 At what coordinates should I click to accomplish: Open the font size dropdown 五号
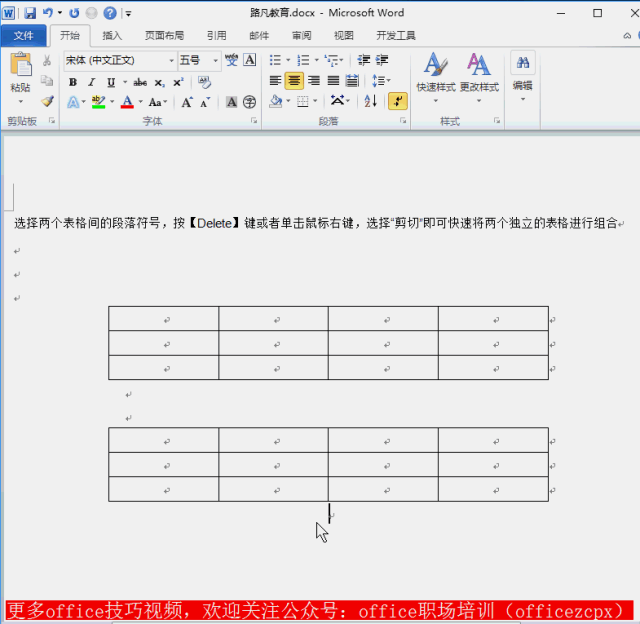pyautogui.click(x=215, y=60)
